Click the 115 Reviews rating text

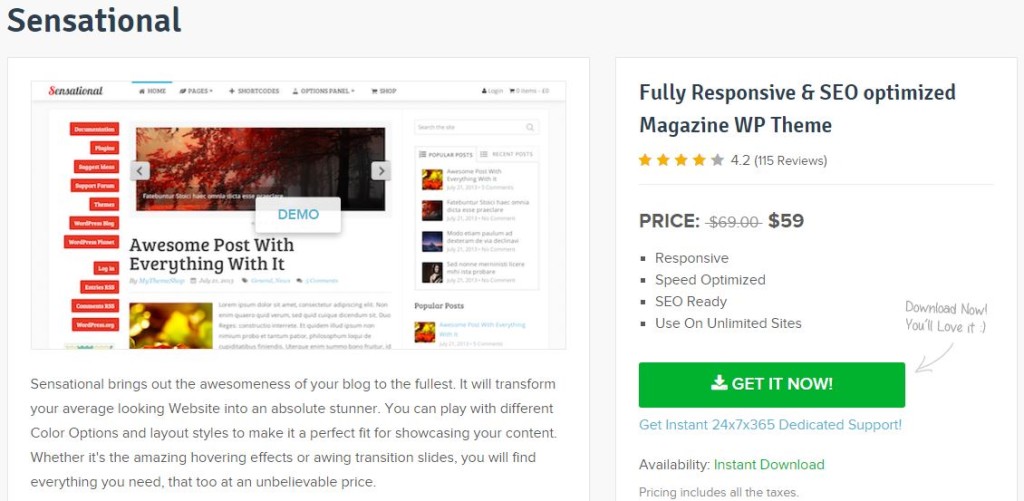coord(790,160)
